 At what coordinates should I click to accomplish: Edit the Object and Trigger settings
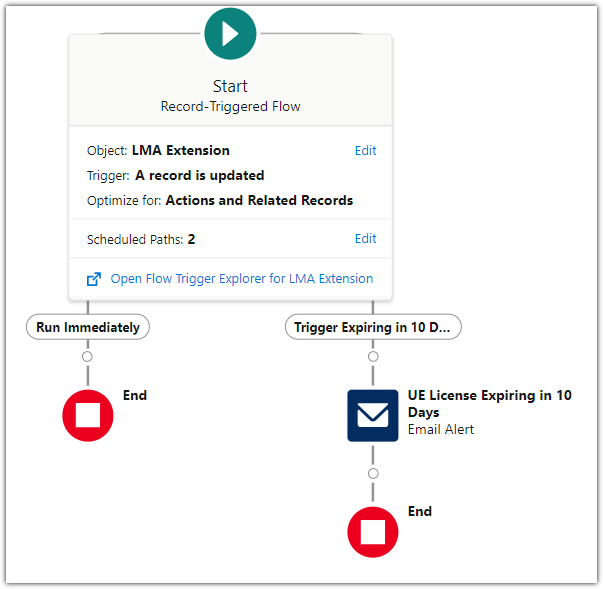click(x=365, y=151)
